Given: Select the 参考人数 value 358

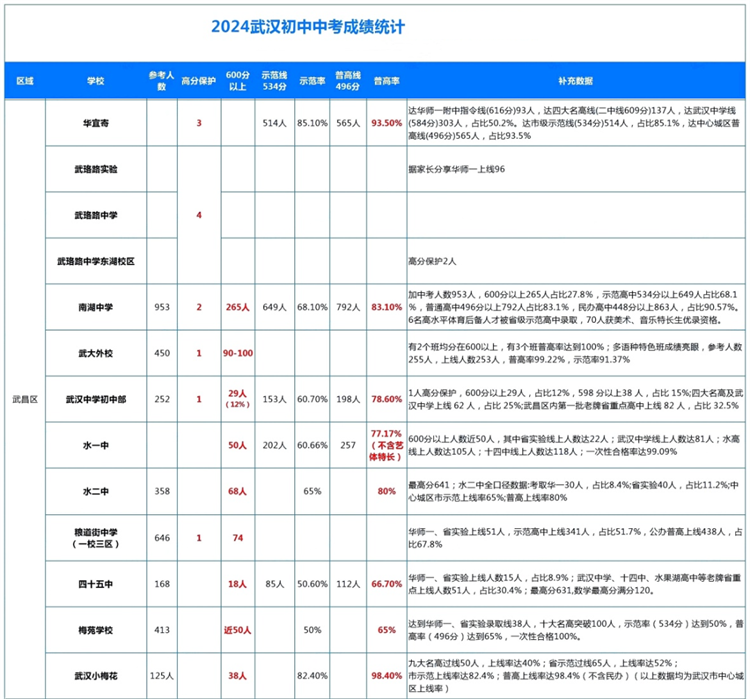Looking at the screenshot, I should pos(162,491).
